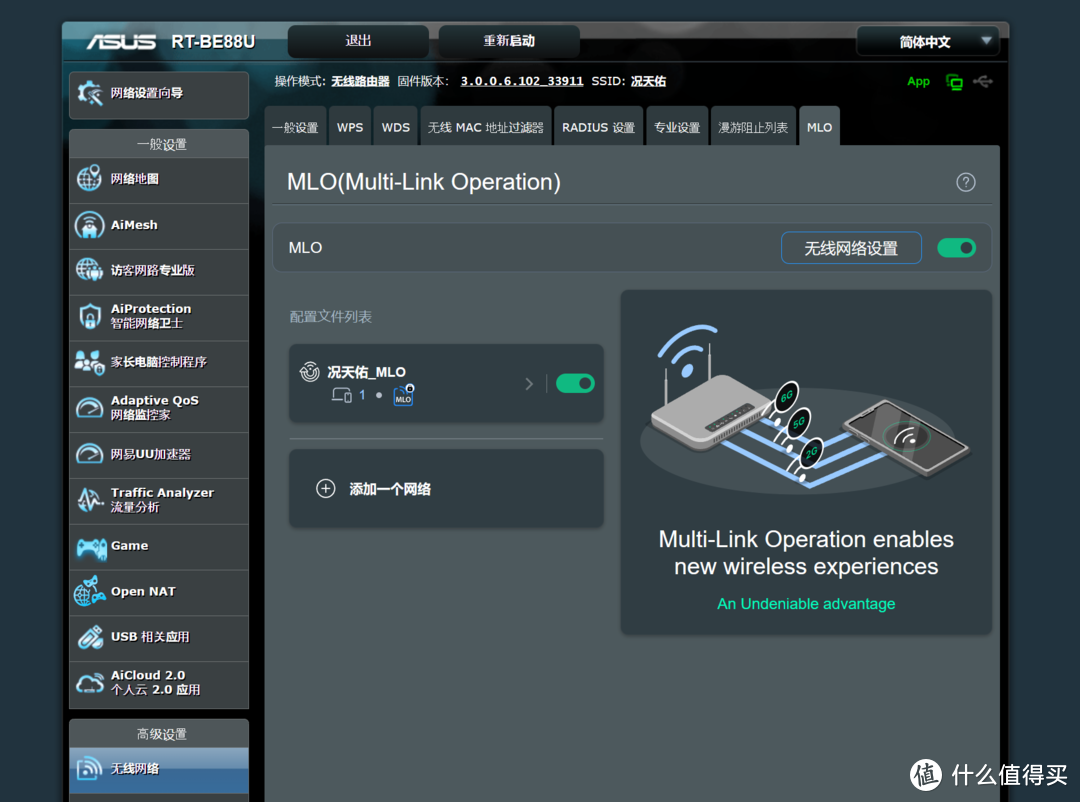1080x802 pixels.
Task: Click the wireless network settings (无线网络设置) button
Action: tap(851, 248)
